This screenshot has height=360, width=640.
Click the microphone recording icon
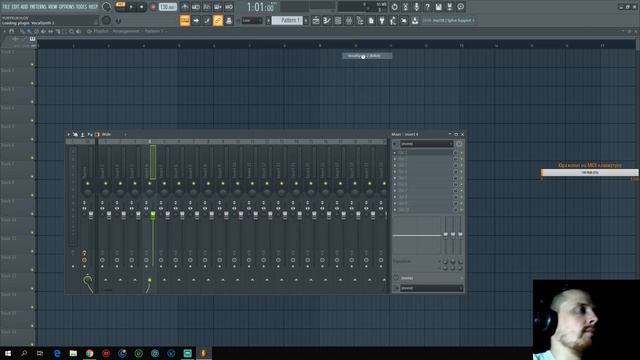click(x=416, y=7)
